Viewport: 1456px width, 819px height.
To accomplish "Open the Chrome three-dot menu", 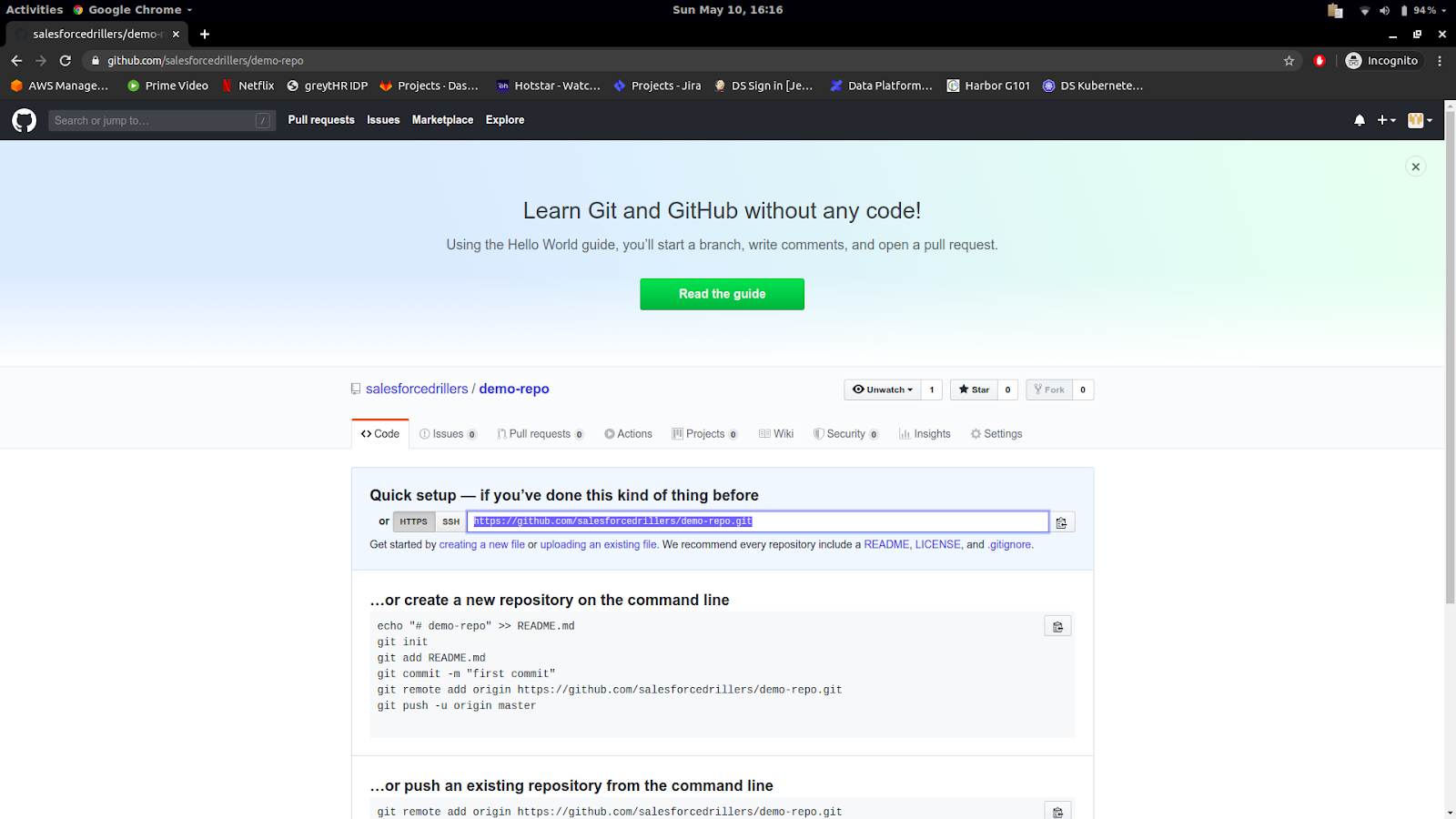I will 1440,61.
